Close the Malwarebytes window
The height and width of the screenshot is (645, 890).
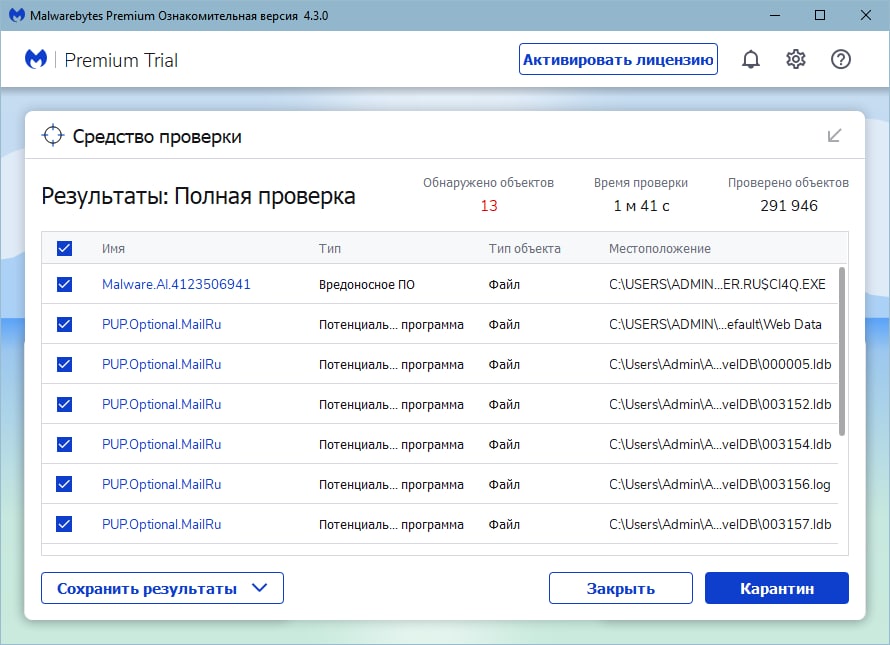[866, 15]
